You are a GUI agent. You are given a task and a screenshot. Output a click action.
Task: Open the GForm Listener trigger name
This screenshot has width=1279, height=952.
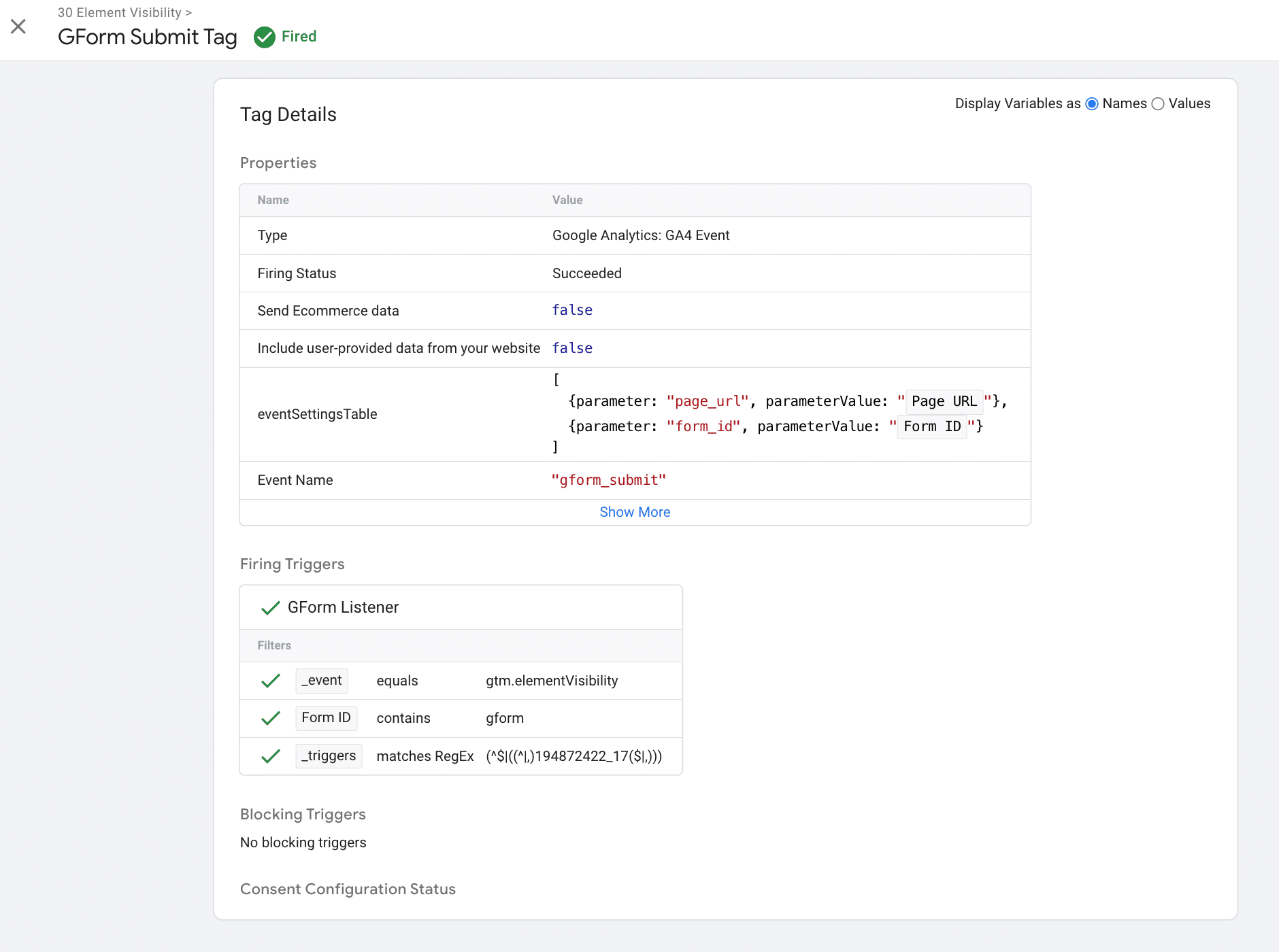(343, 607)
